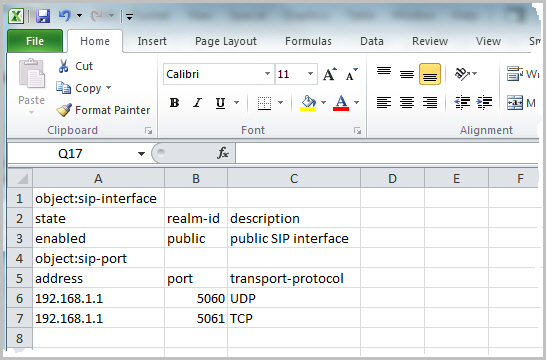Click the Paste clipboard icon
The height and width of the screenshot is (360, 546).
click(31, 74)
